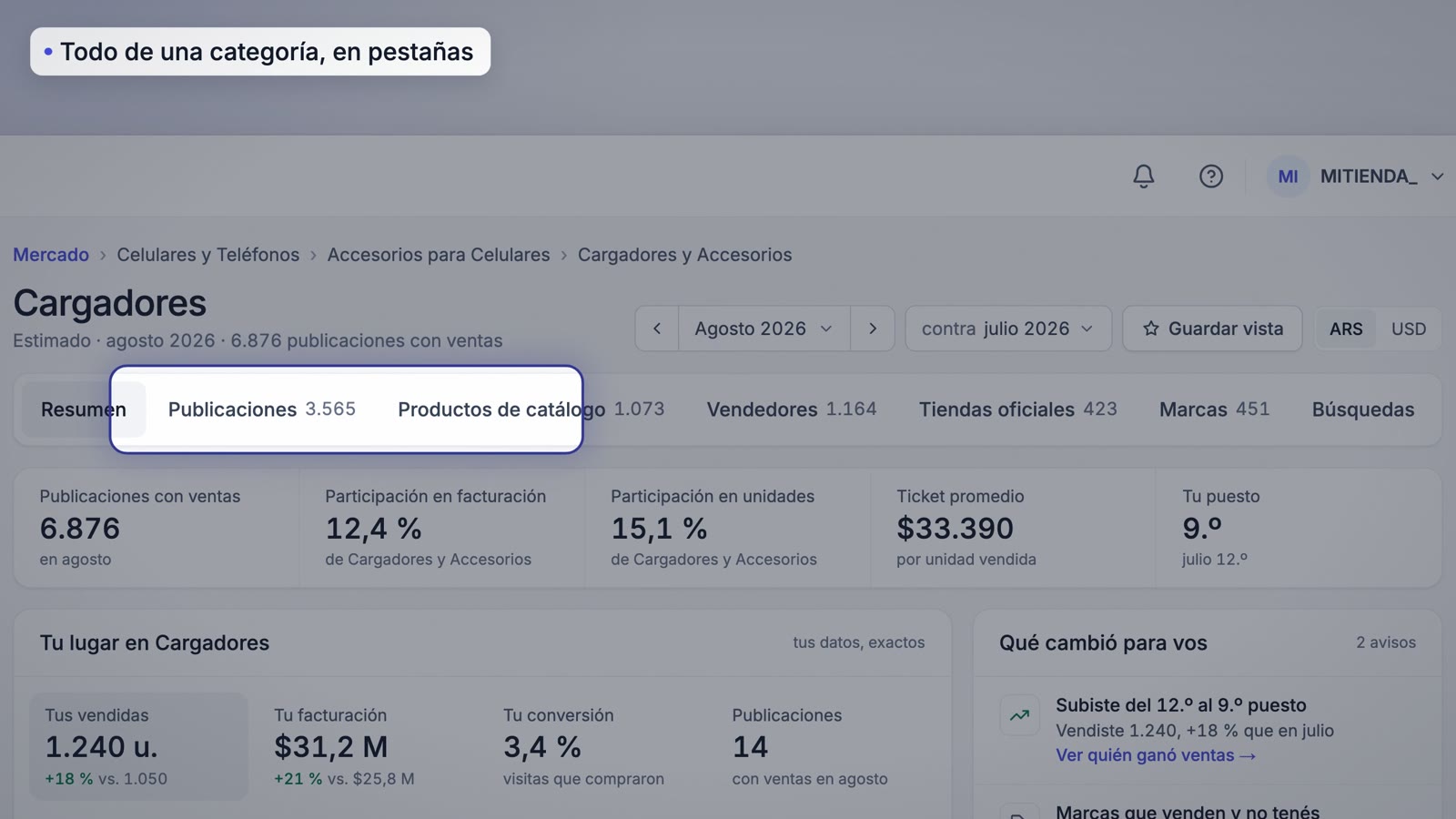The width and height of the screenshot is (1456, 819).
Task: Click the Tu puesto 9.º value
Action: (1202, 528)
